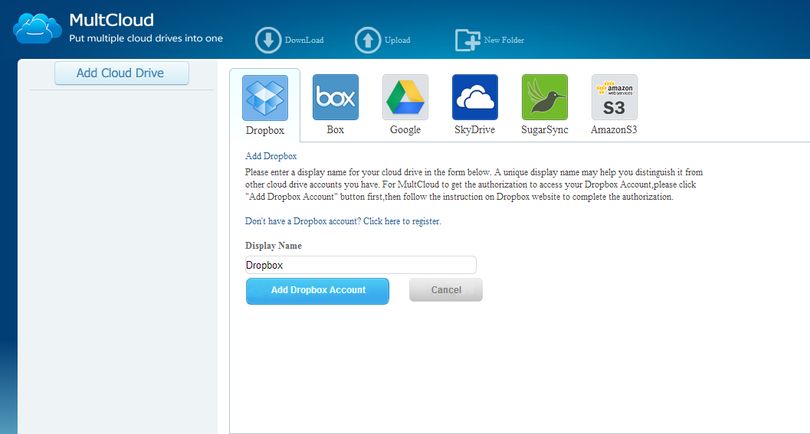Click the Upload text label

point(397,40)
